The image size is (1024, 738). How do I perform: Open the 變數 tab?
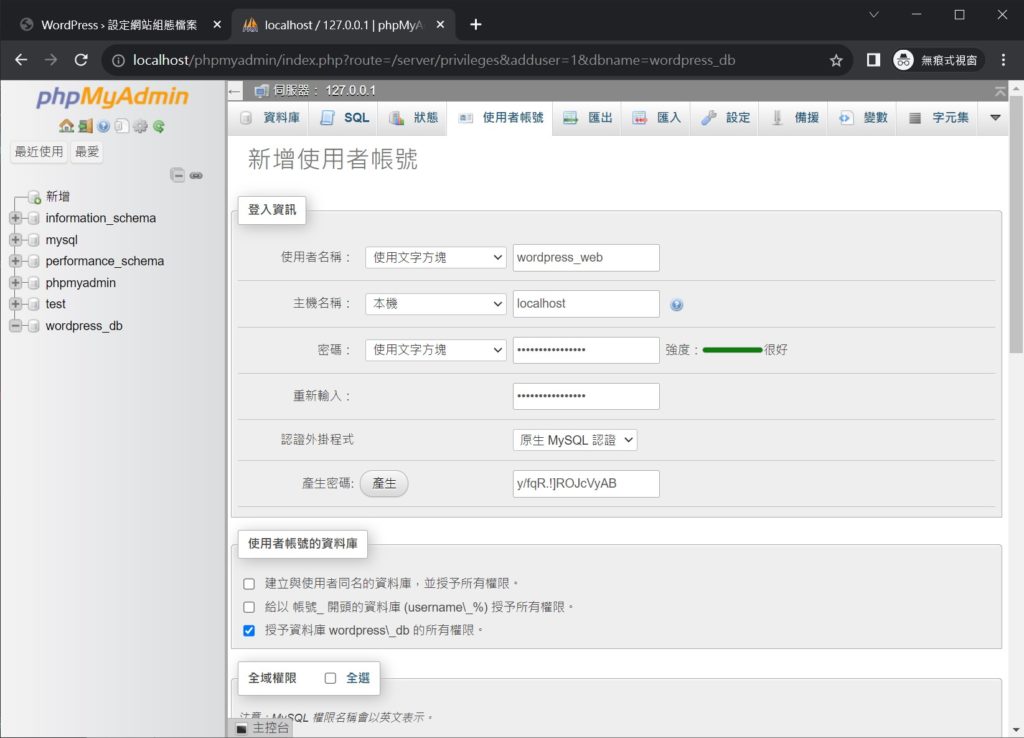point(863,118)
